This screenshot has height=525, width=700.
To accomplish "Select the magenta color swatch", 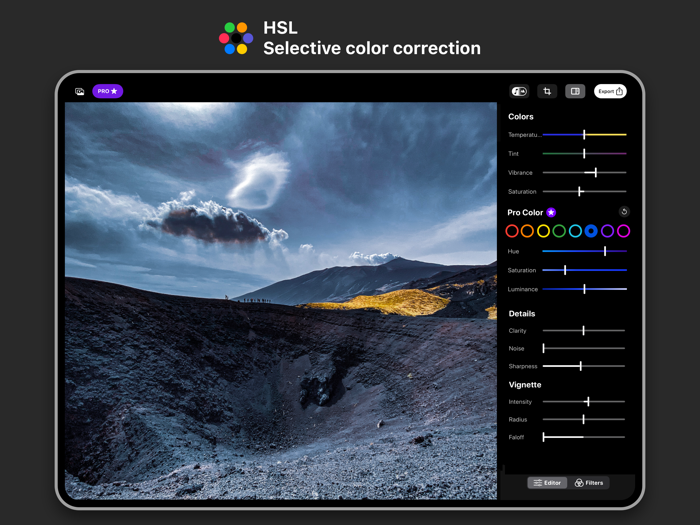I will click(623, 231).
